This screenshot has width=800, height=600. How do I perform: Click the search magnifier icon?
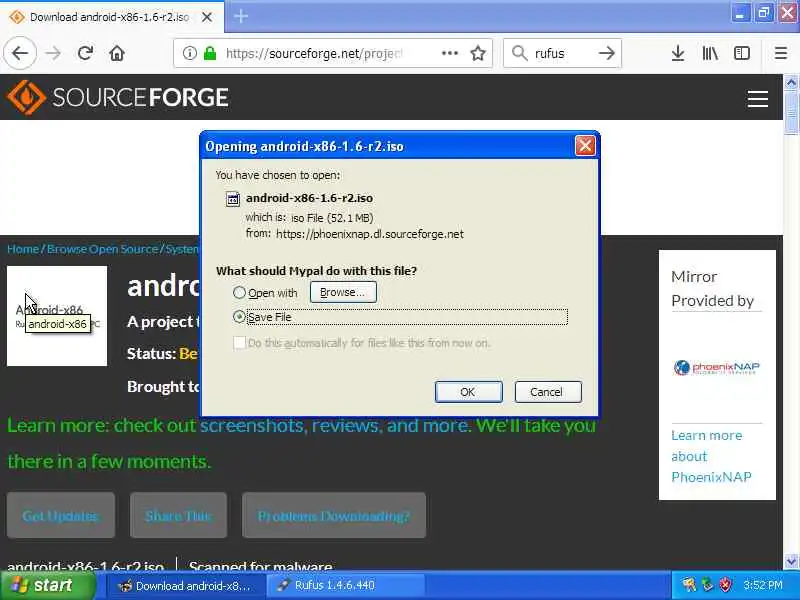tap(519, 53)
